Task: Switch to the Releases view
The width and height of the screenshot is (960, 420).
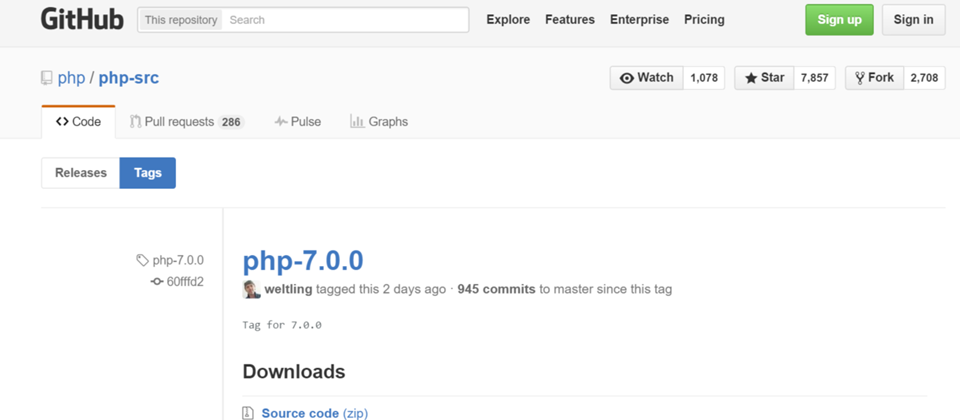Action: [x=81, y=173]
